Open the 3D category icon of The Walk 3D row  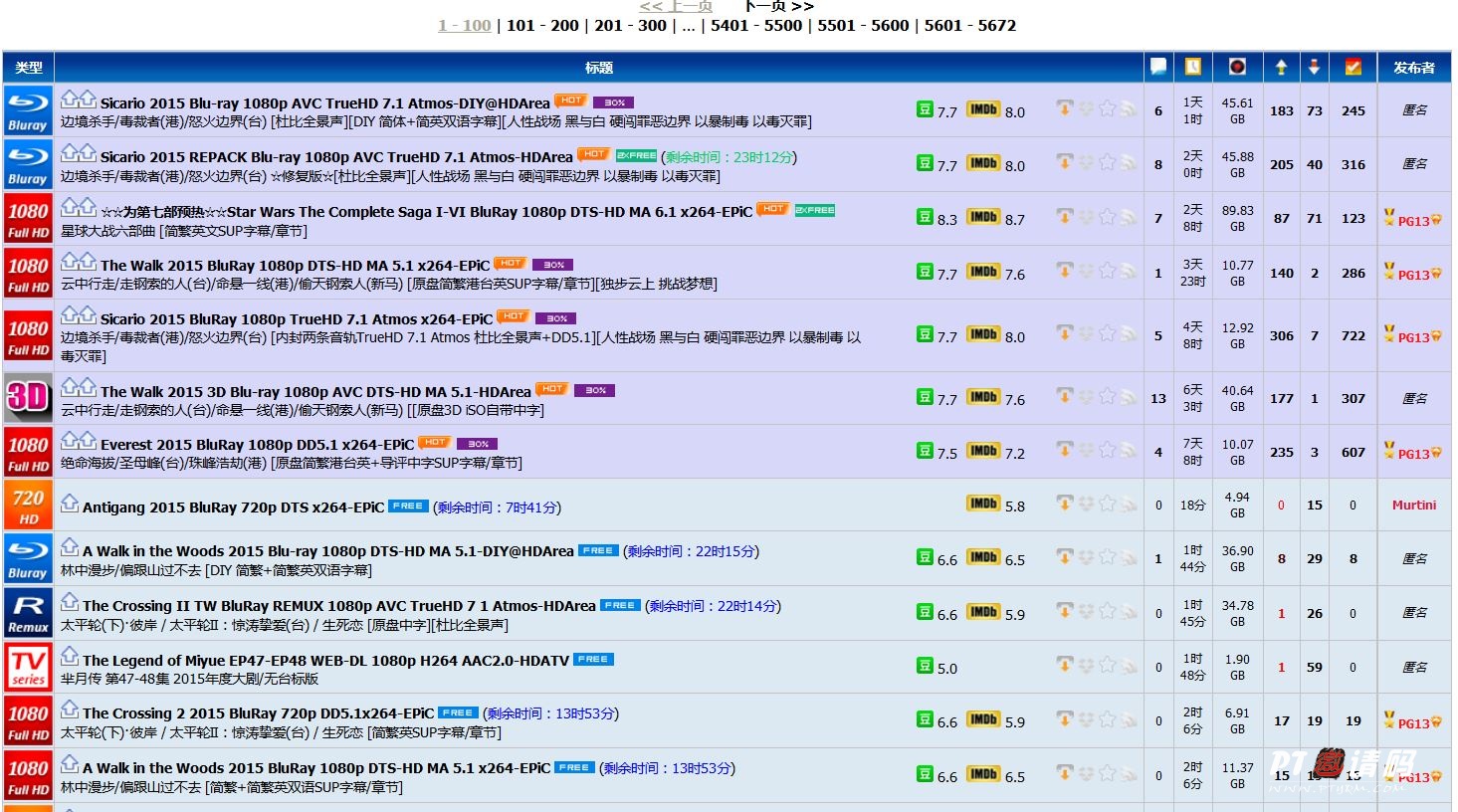28,398
